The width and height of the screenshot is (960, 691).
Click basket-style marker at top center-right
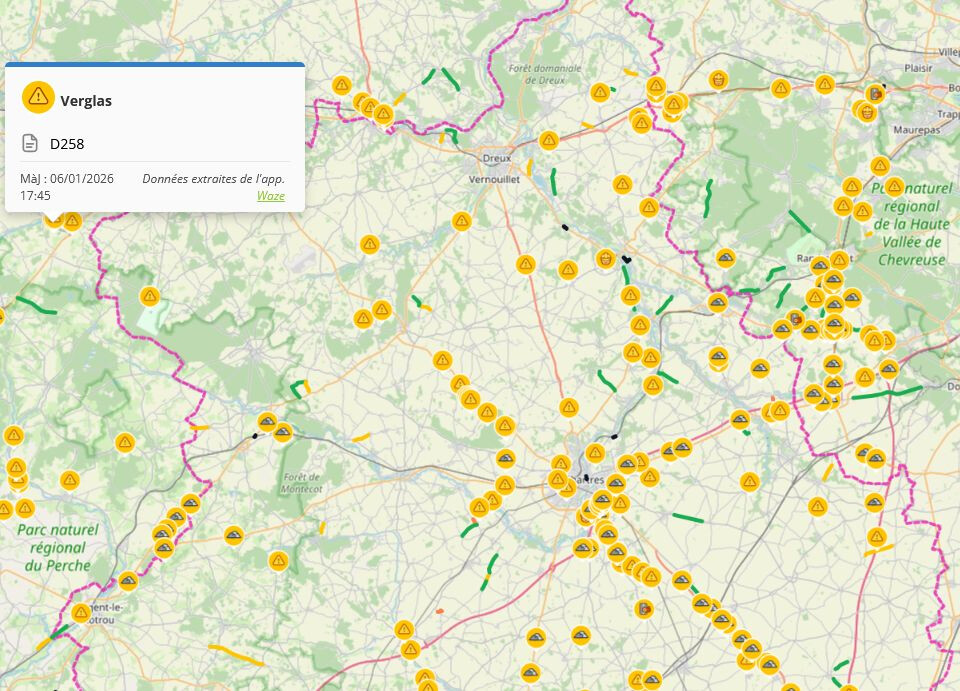tap(718, 79)
